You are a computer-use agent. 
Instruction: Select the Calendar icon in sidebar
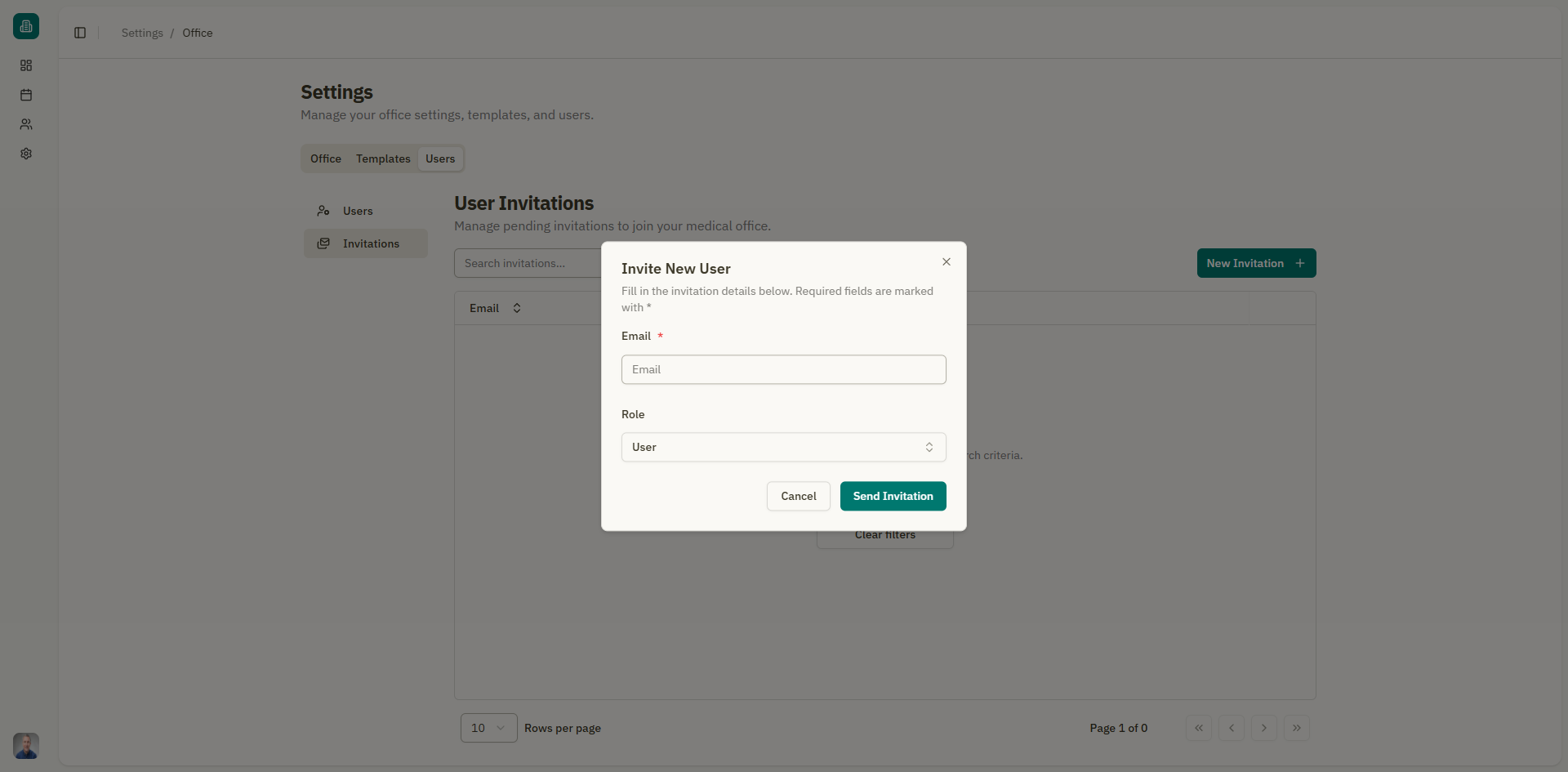pyautogui.click(x=26, y=95)
